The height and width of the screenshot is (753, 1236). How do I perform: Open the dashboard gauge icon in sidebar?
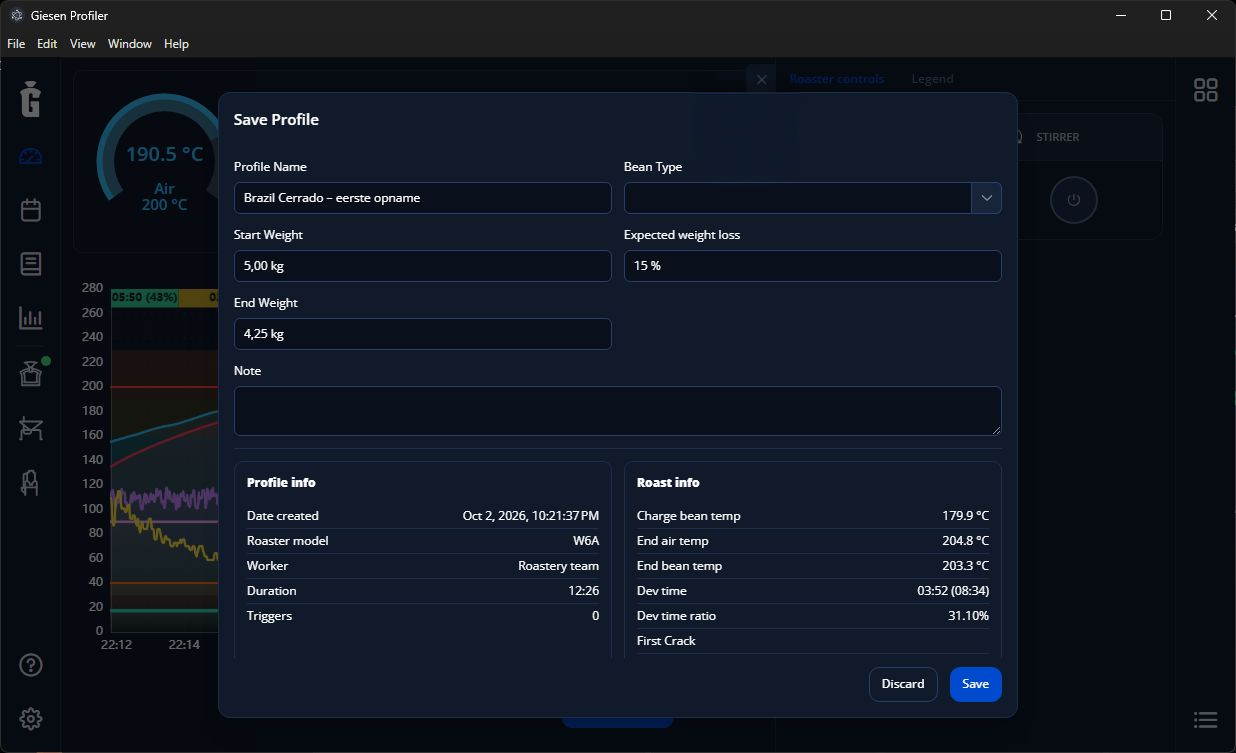click(31, 156)
